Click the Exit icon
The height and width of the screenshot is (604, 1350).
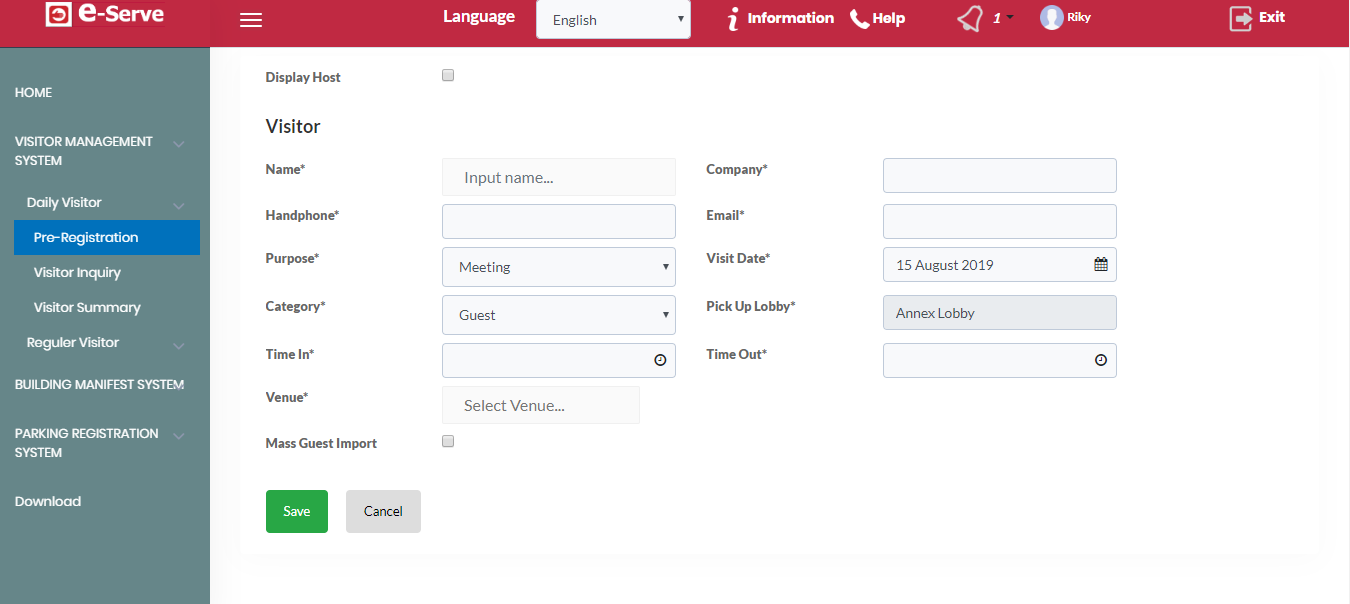(x=1241, y=18)
